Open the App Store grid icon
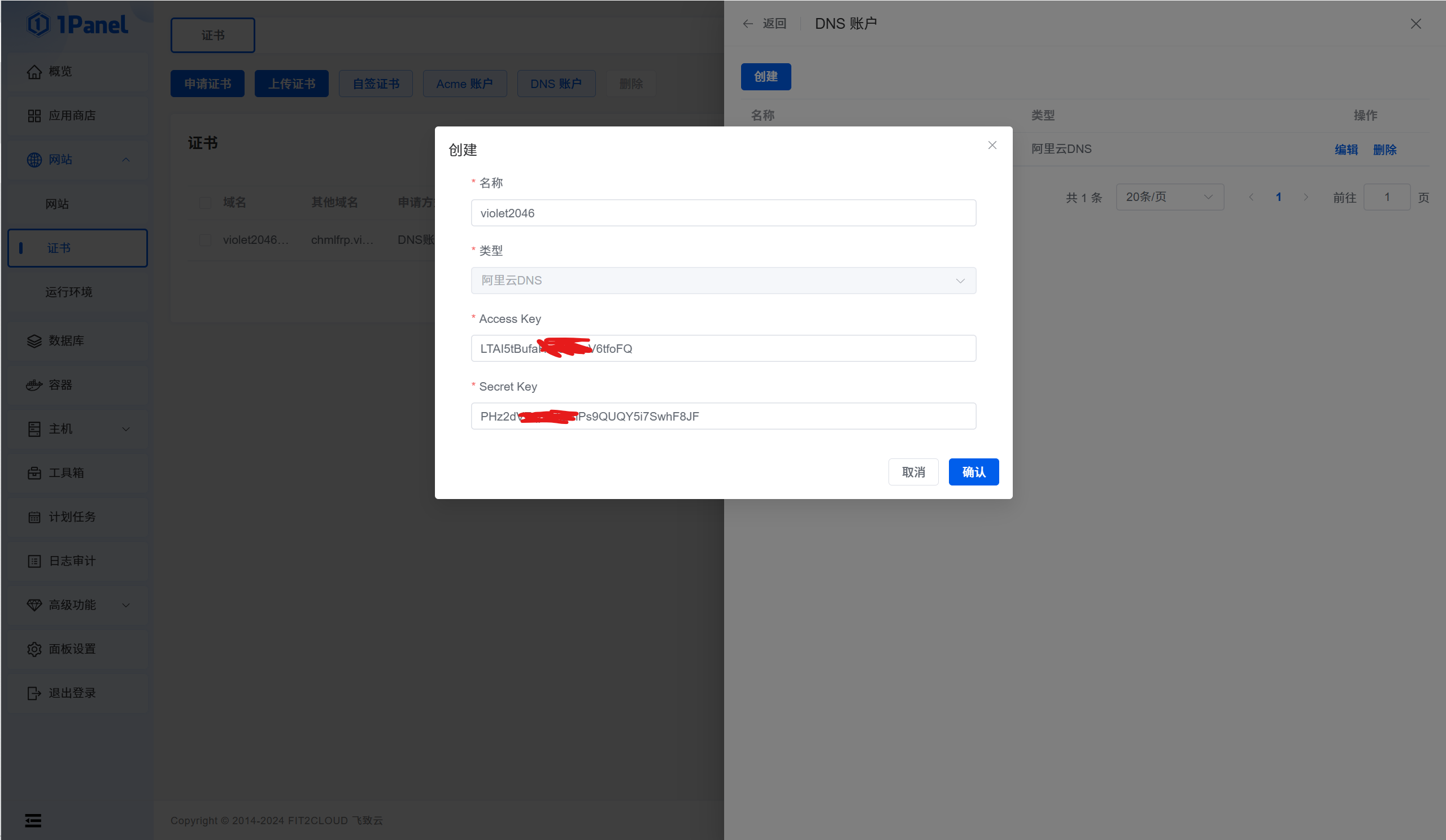 (x=34, y=116)
